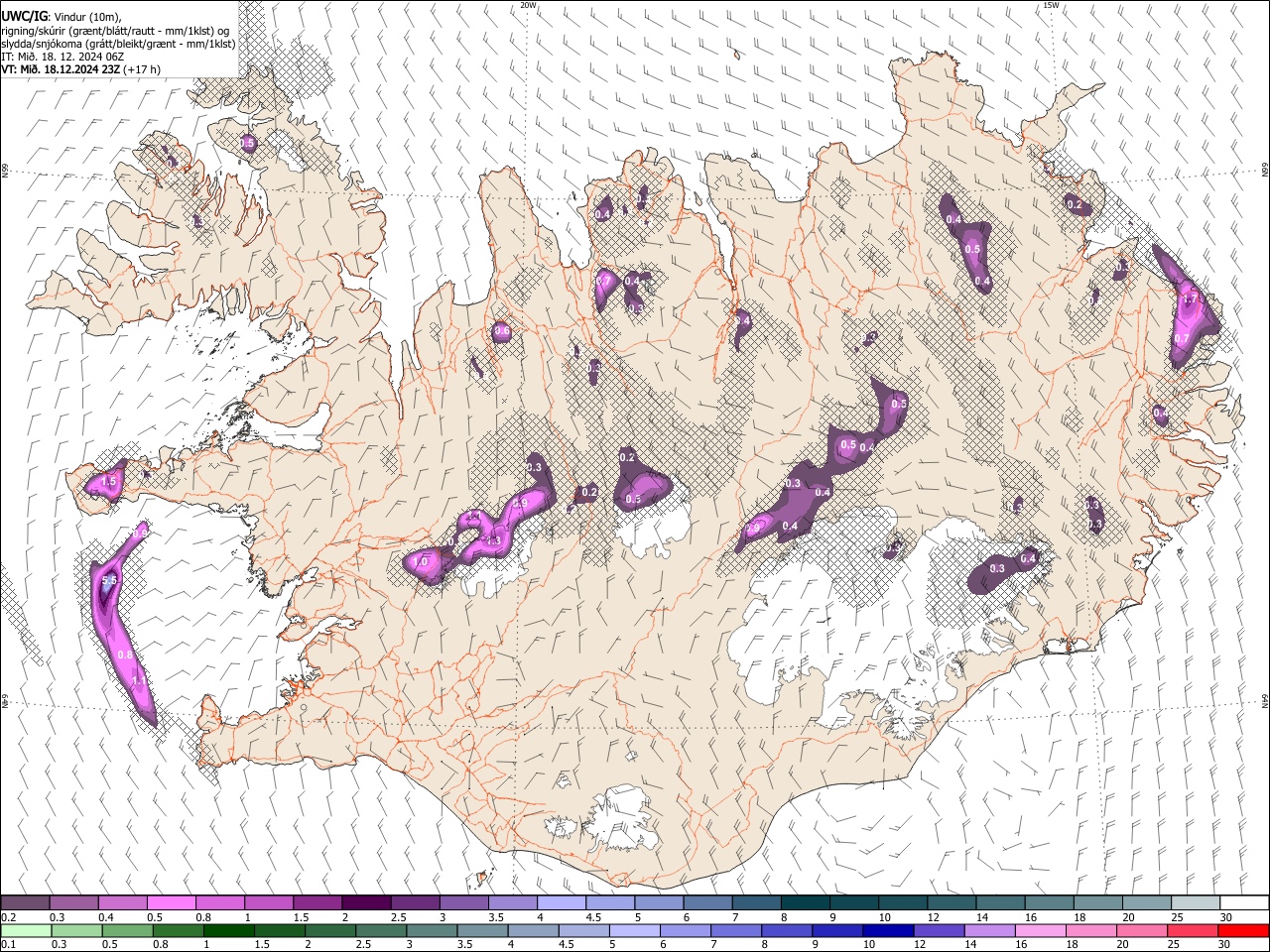Click bottom legend swatch between 0.1 and 0.3
Screen dimensions: 1270x952
(26, 930)
